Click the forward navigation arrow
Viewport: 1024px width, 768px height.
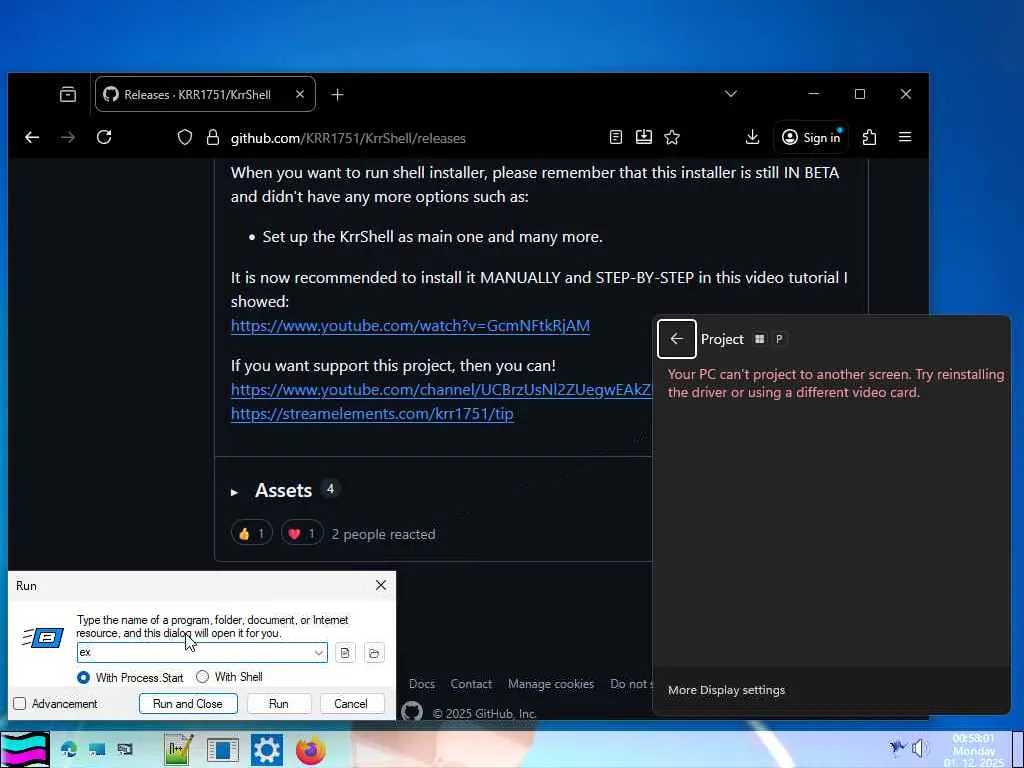point(68,137)
